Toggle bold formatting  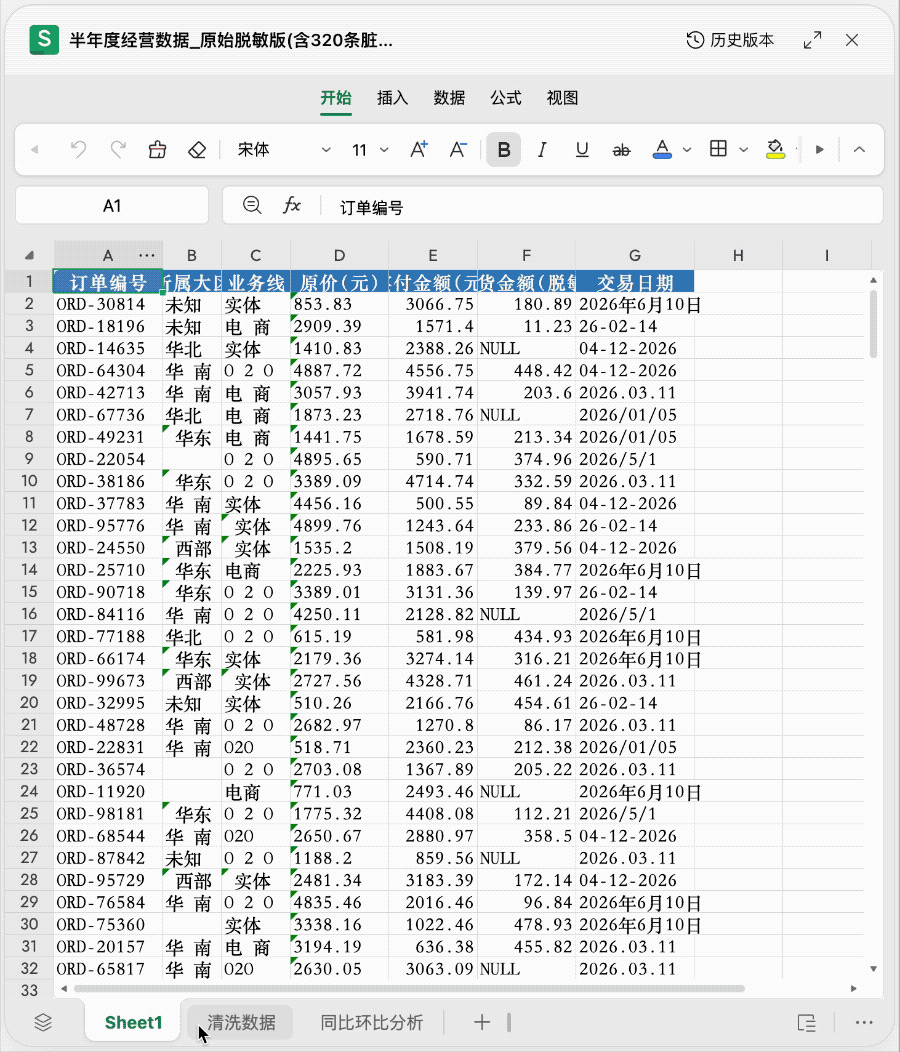504,150
